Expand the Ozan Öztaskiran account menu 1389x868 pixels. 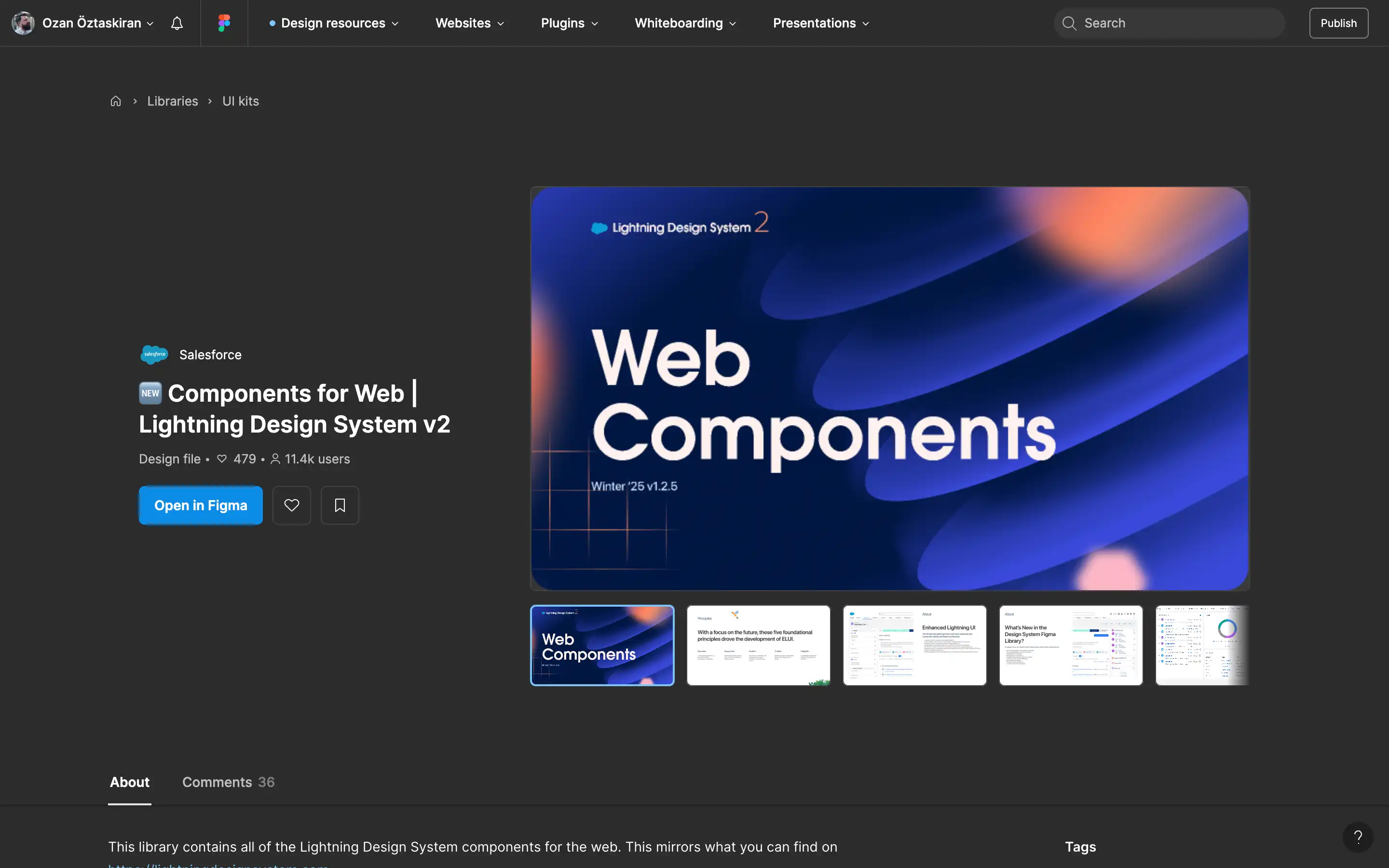coord(98,23)
